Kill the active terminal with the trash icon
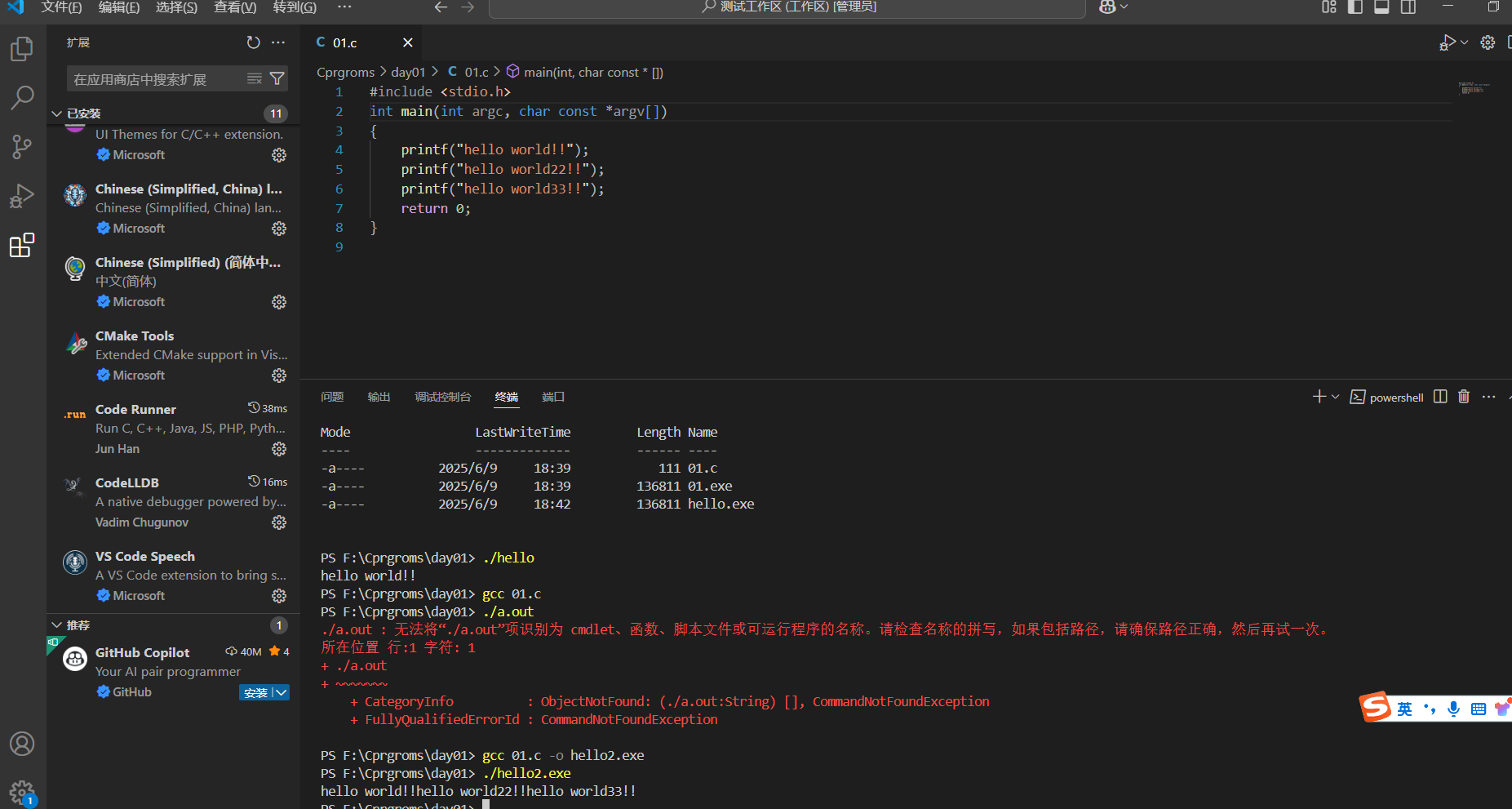The image size is (1512, 809). point(1463,397)
